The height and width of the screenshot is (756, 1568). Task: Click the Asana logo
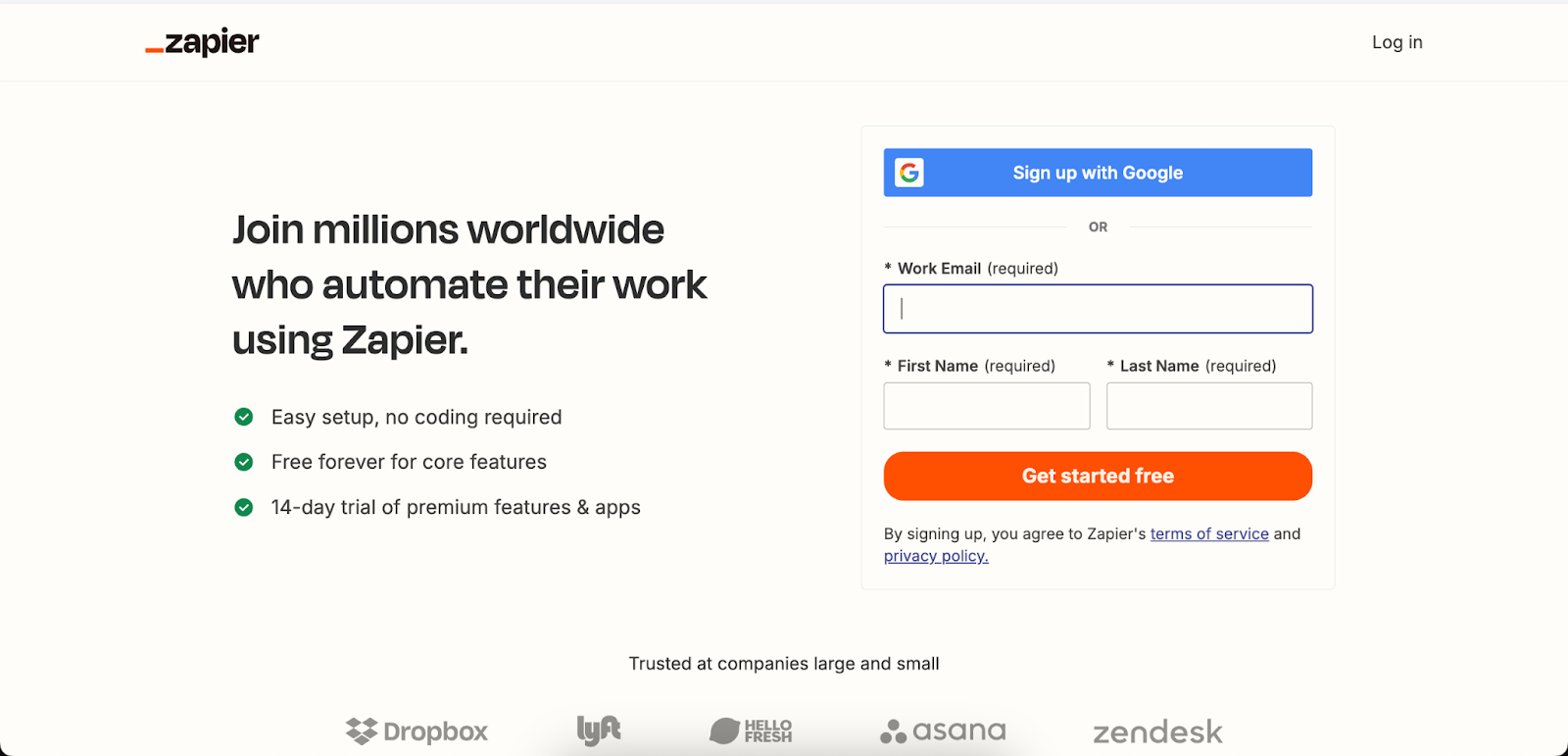coord(943,731)
